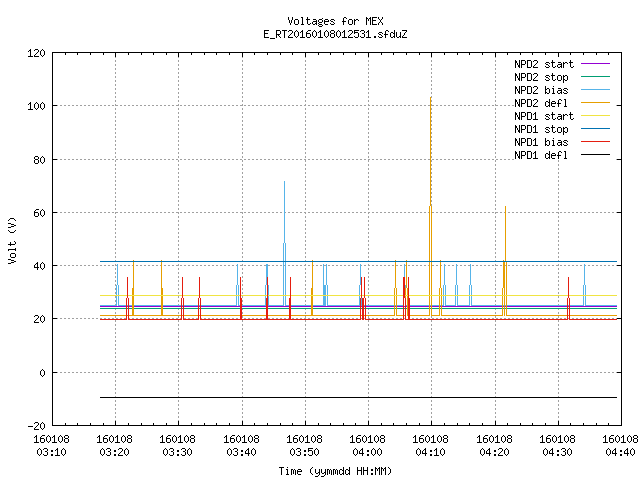The image size is (640, 480).
Task: Click the green NPD2 stop legend line sample
Action: pos(595,77)
